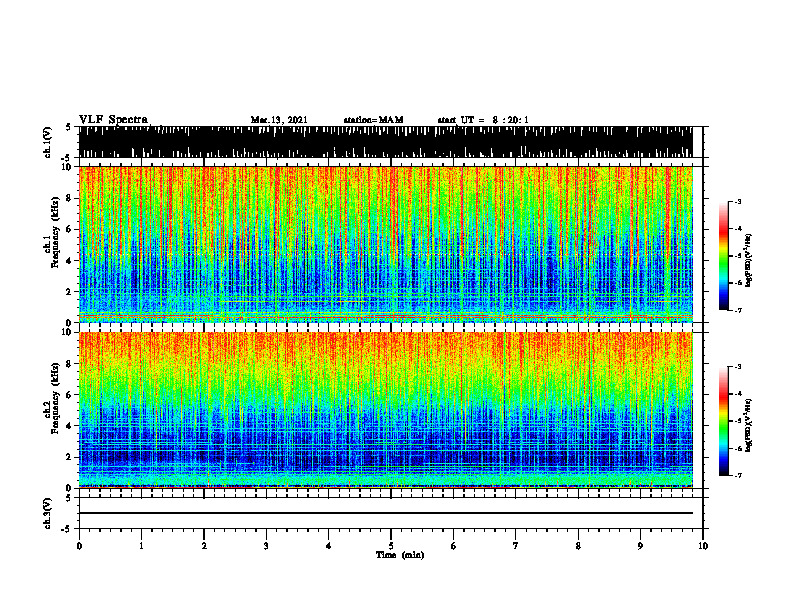
Task: Click the "5" tick on the ch.1(V) axis
Action: (x=69, y=128)
